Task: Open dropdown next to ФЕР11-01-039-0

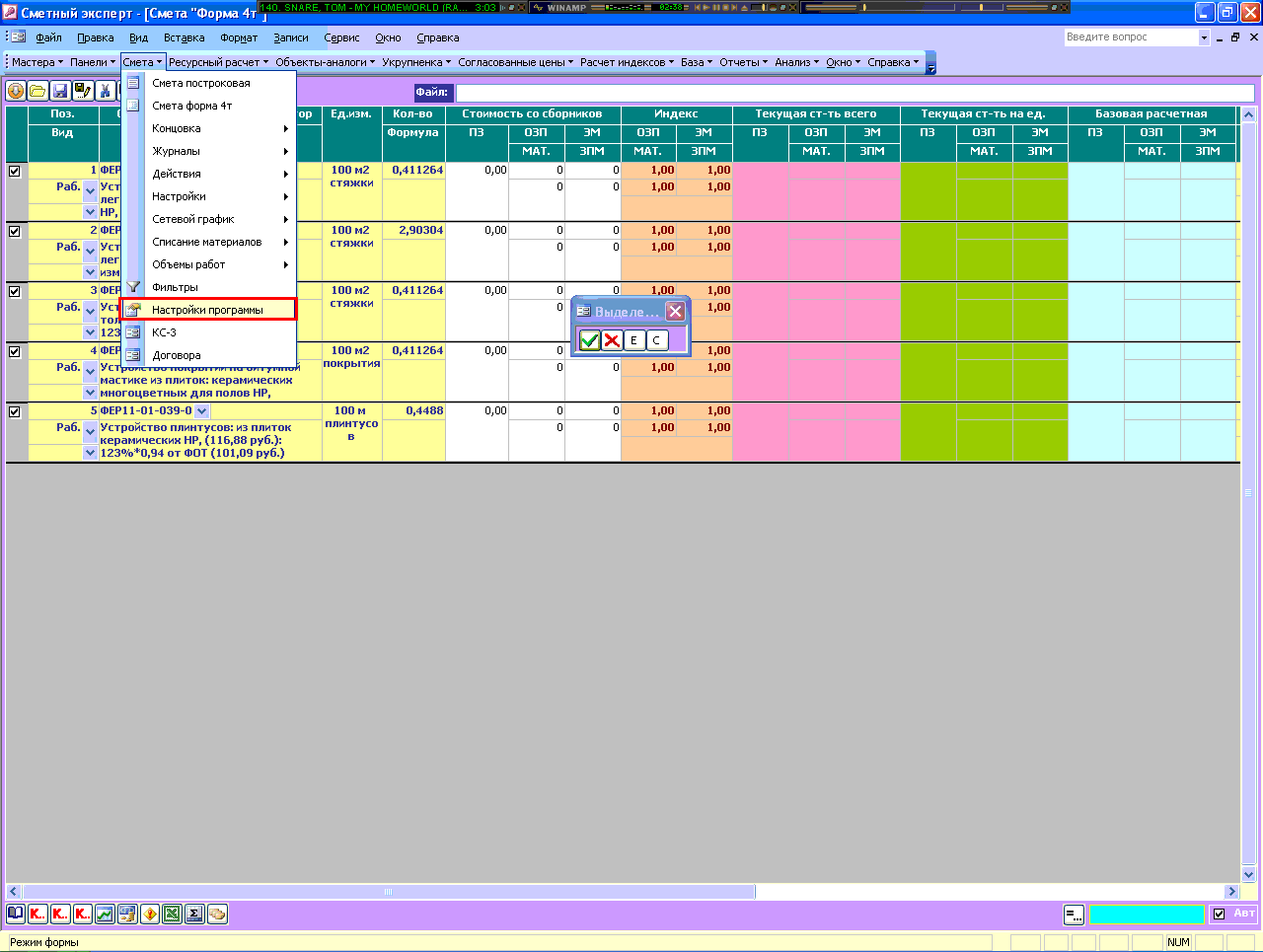Action: tap(202, 411)
